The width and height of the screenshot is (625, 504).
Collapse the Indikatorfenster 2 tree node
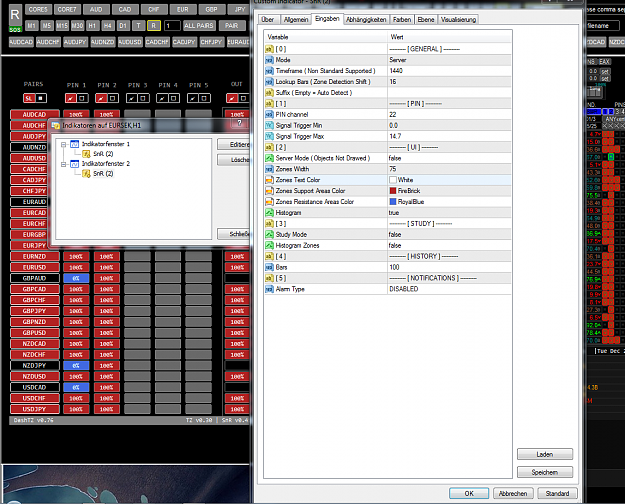click(63, 164)
